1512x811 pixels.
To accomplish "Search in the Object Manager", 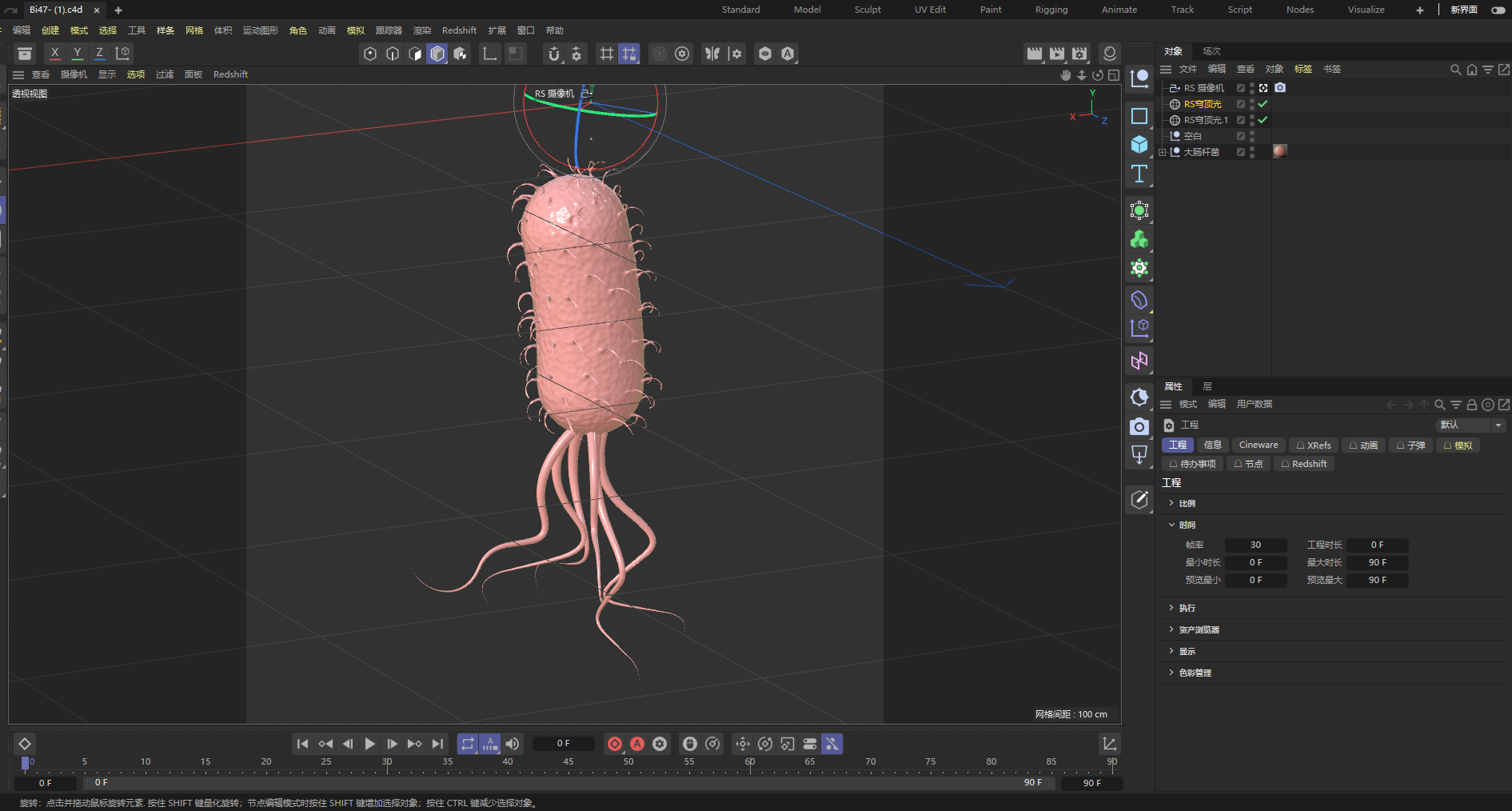I will (1455, 70).
